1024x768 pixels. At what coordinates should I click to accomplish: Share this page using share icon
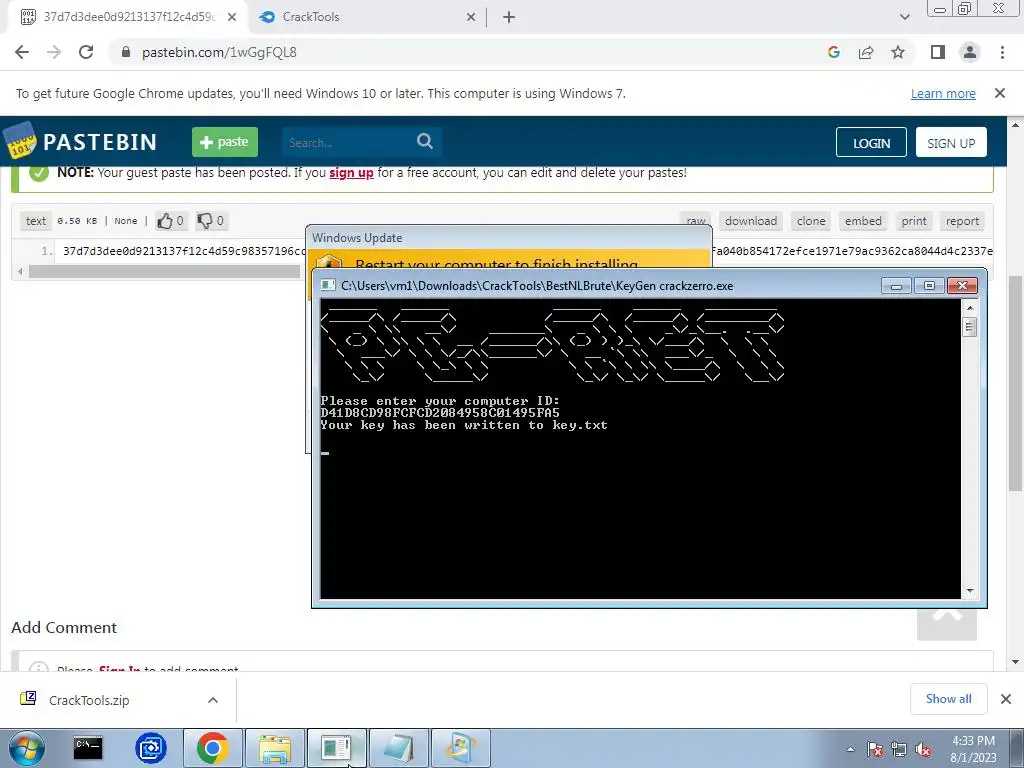click(x=866, y=52)
